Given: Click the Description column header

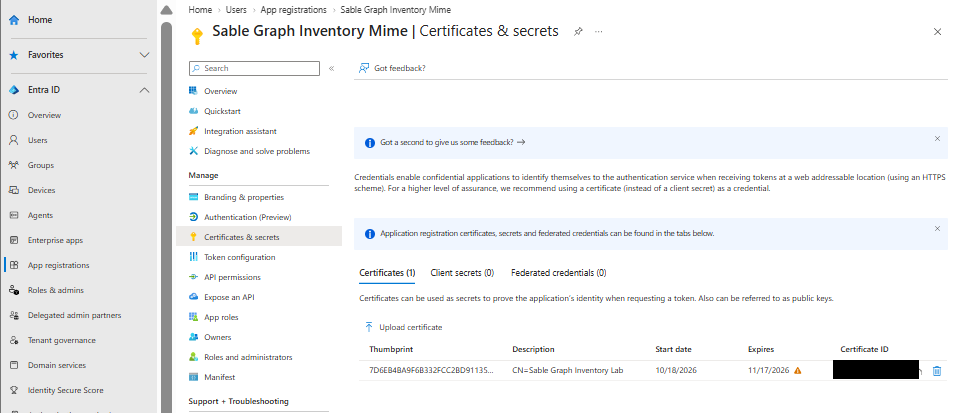Looking at the screenshot, I should click(533, 349).
